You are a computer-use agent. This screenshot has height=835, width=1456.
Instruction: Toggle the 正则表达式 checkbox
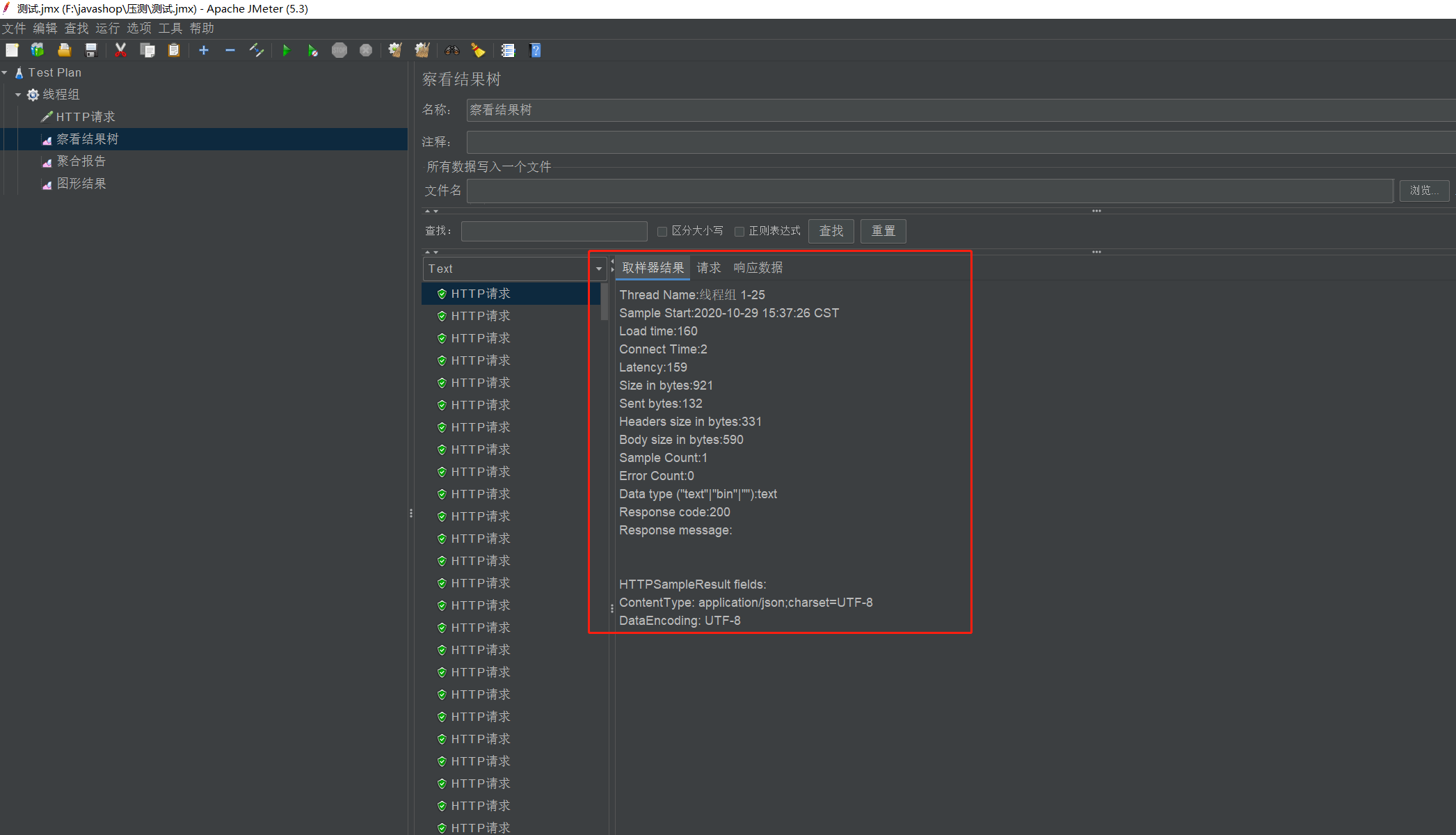coord(739,232)
